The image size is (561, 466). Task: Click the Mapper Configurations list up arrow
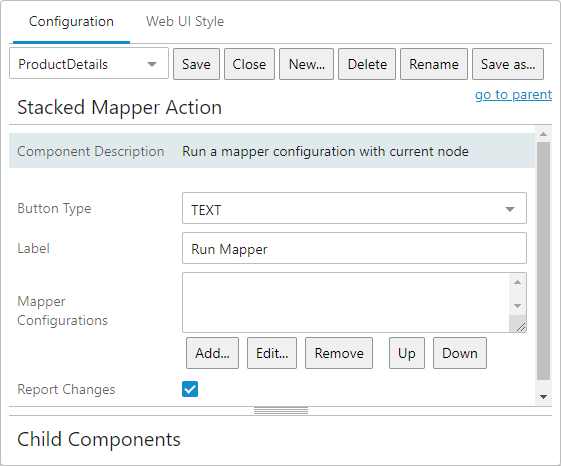(517, 282)
